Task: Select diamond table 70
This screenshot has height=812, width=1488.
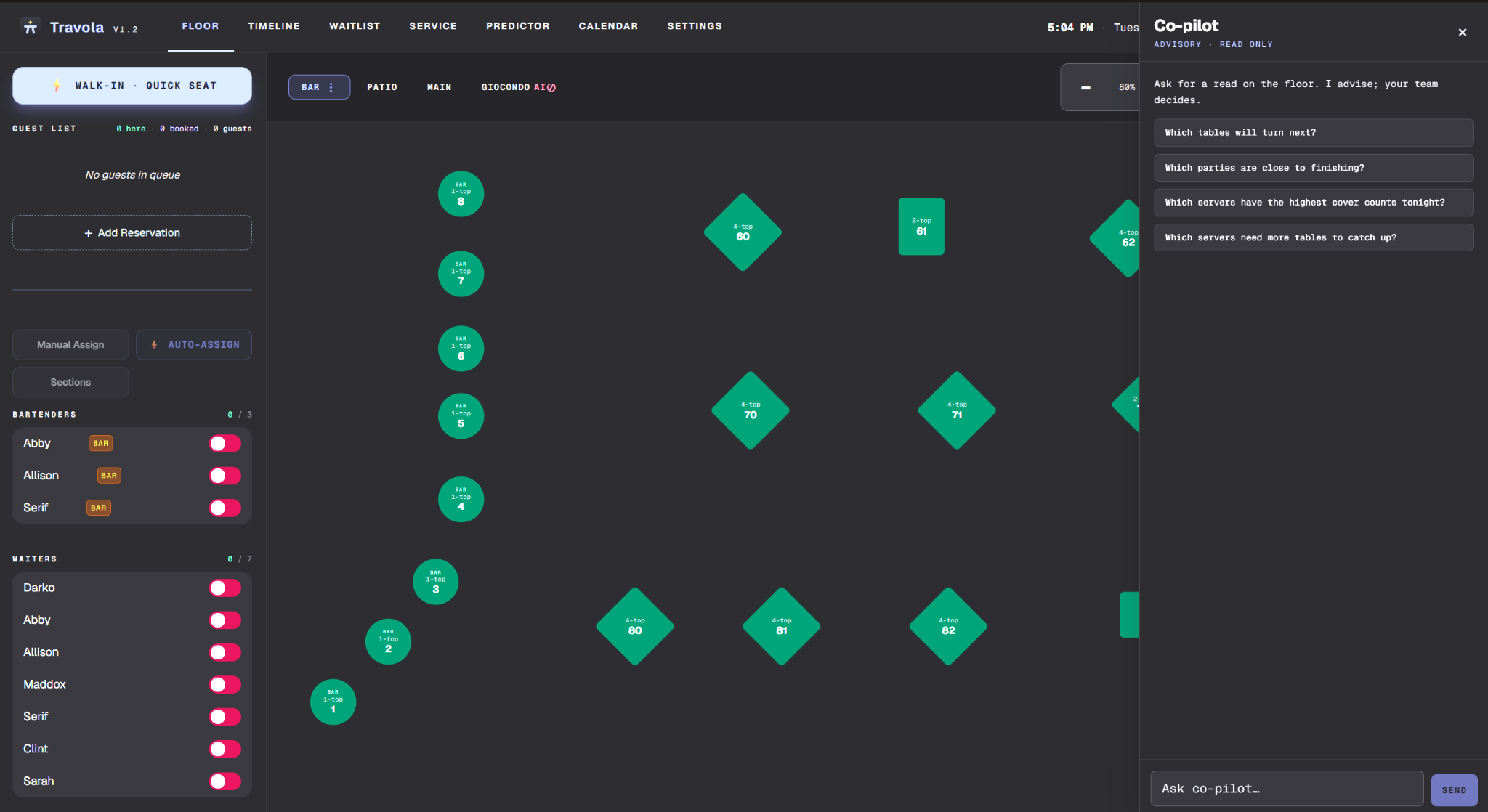Action: click(751, 410)
